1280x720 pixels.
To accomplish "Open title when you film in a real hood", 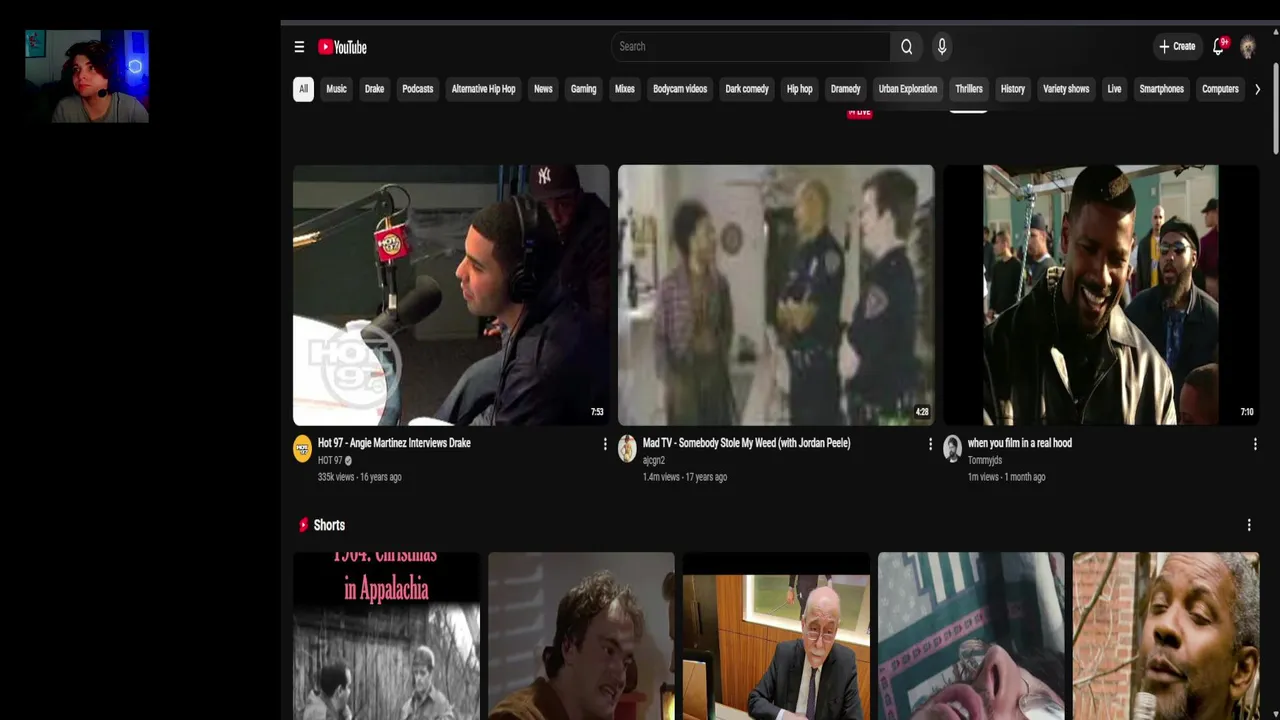I will point(1020,443).
